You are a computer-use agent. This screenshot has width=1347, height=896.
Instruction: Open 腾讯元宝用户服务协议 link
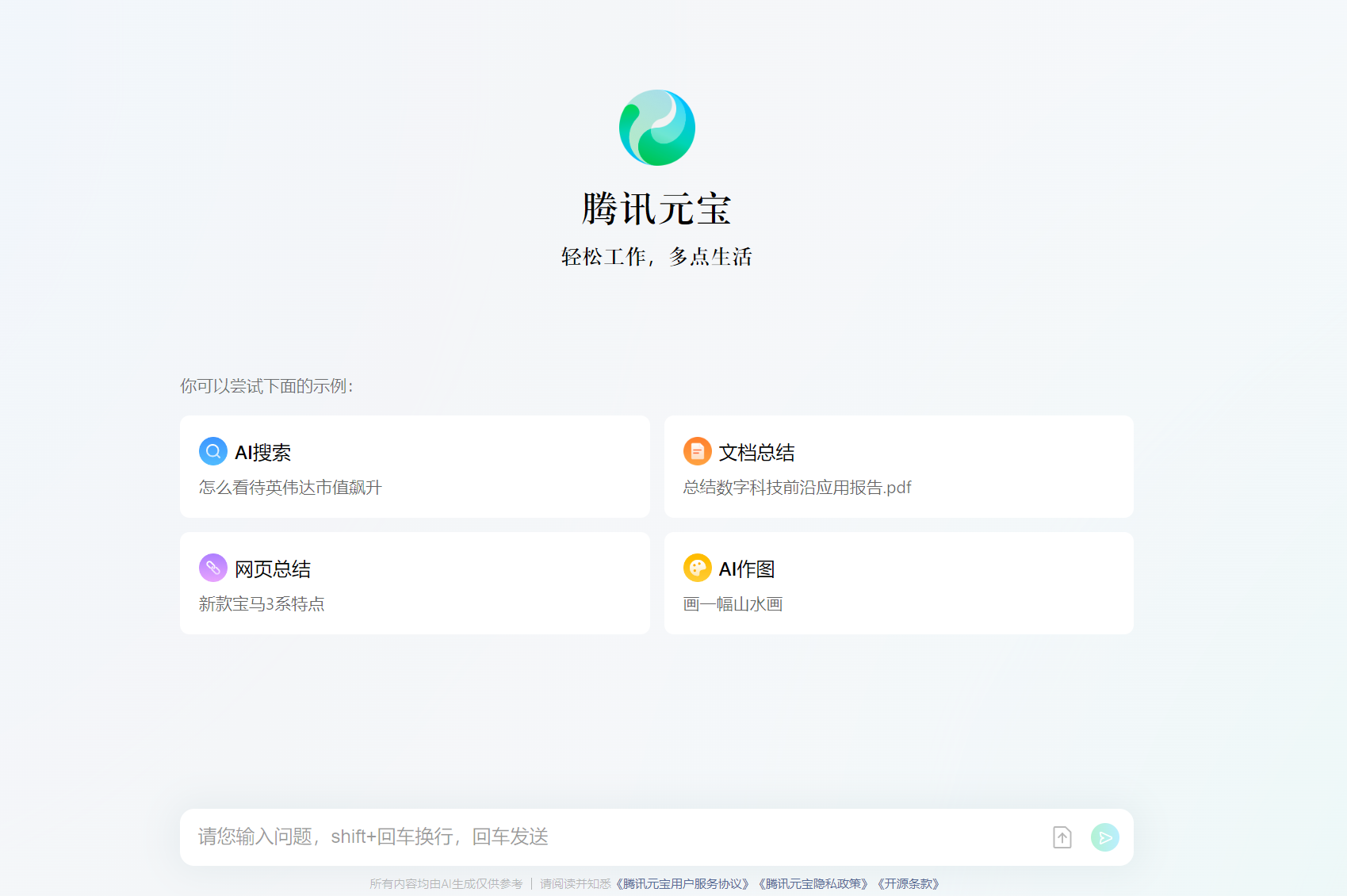(x=683, y=883)
